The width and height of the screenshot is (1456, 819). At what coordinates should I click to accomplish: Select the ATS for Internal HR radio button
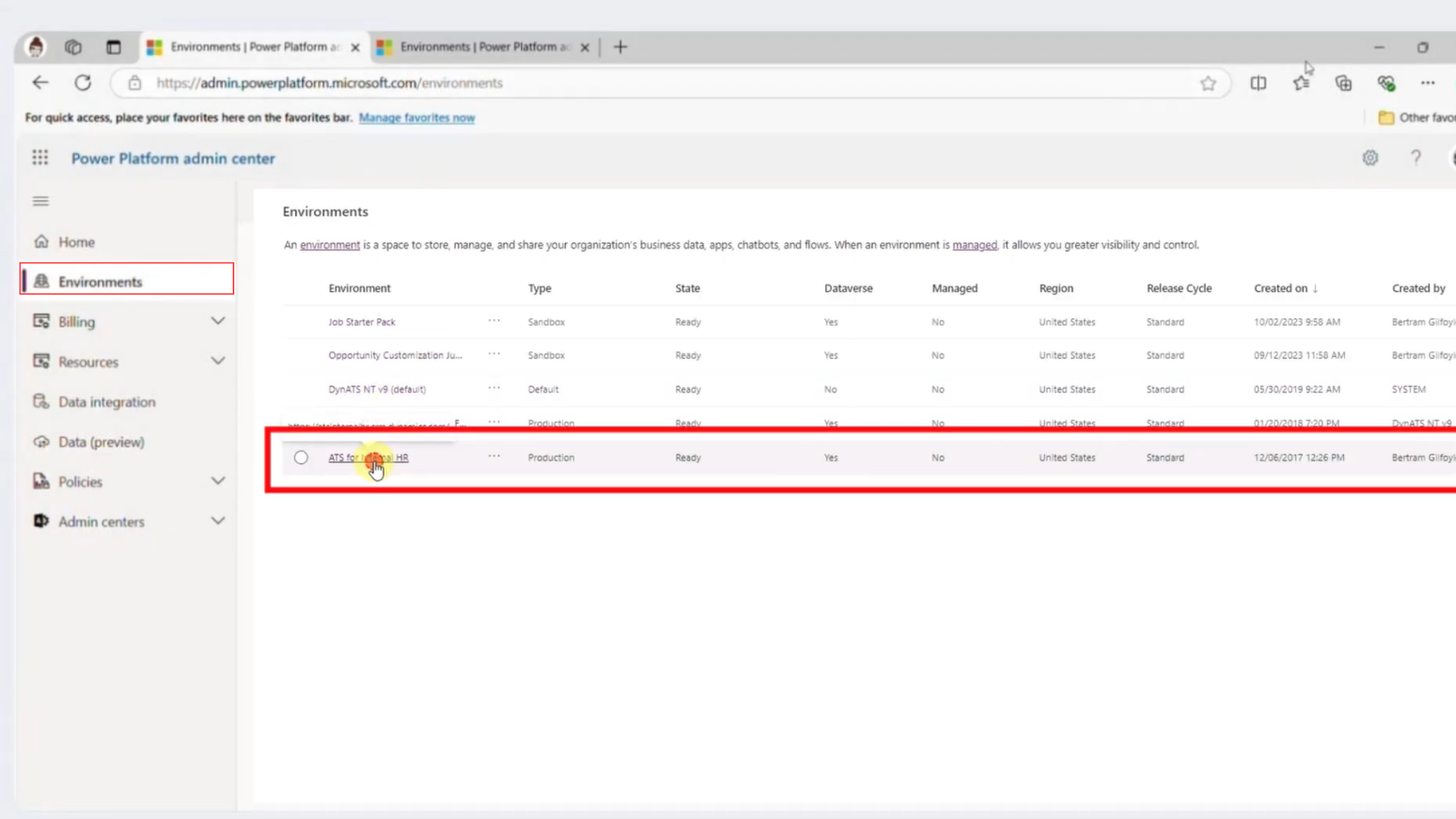coord(301,457)
